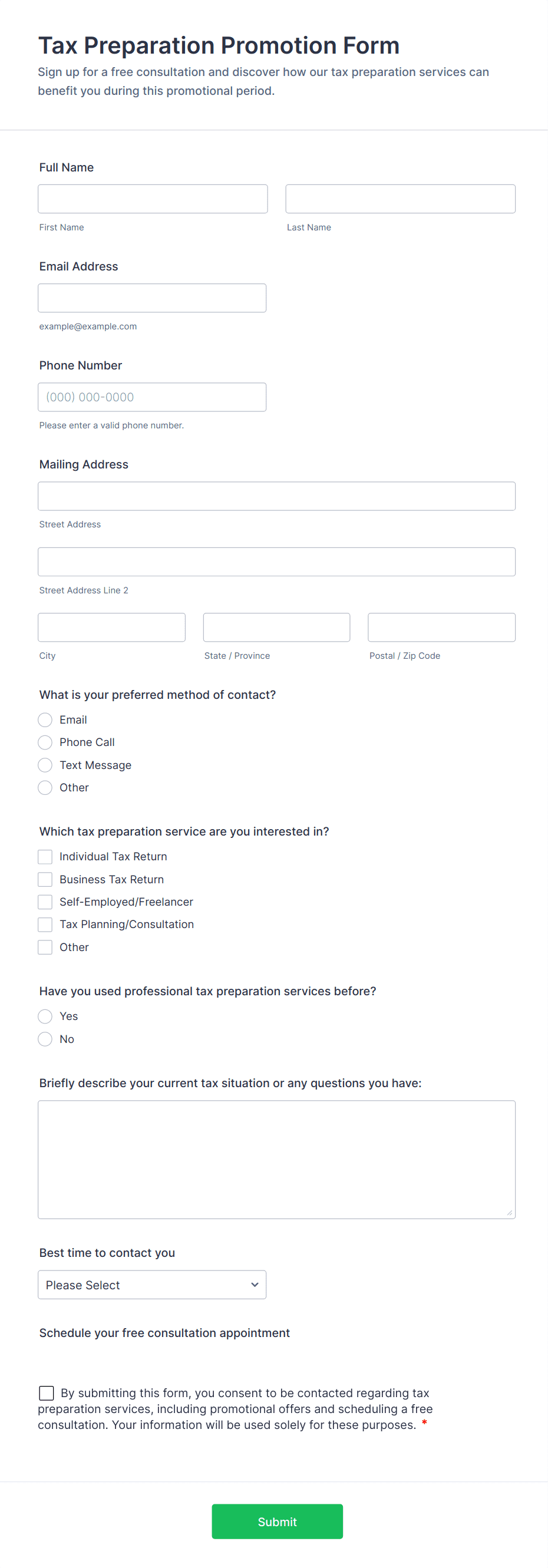Viewport: 548px width, 1568px height.
Task: Click the First Name input field
Action: [152, 199]
